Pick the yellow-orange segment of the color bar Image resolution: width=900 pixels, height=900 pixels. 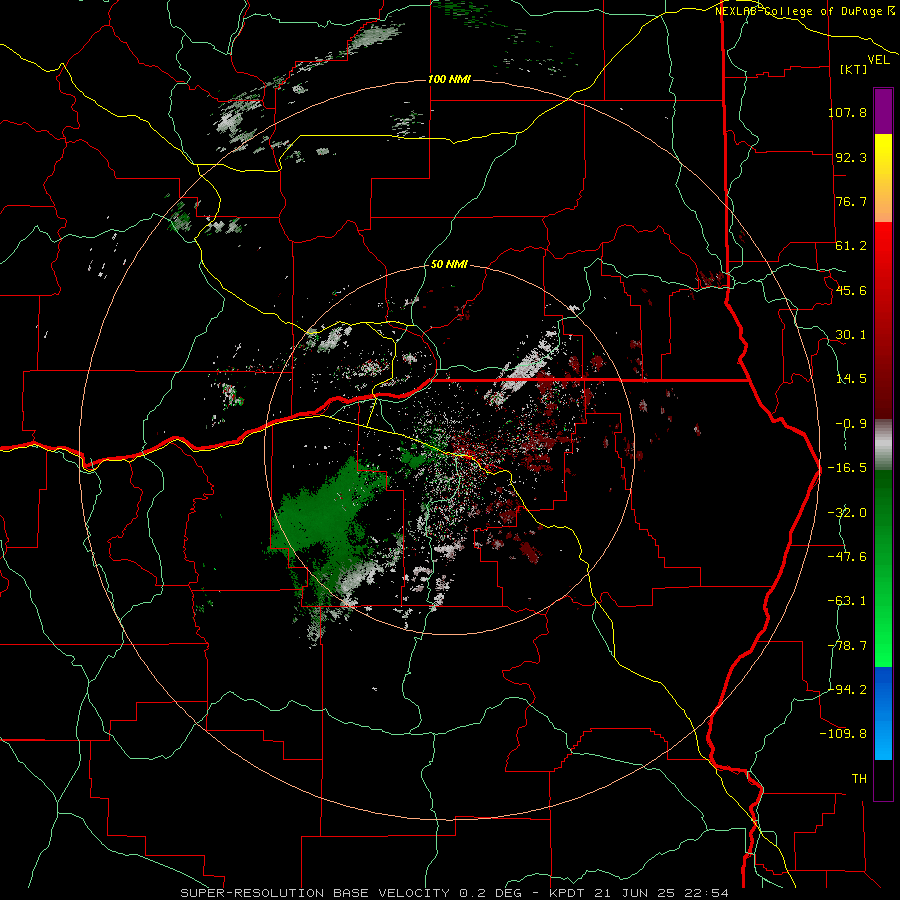click(883, 178)
